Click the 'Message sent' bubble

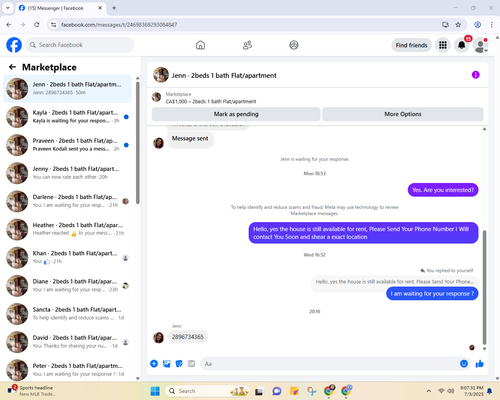tap(190, 139)
